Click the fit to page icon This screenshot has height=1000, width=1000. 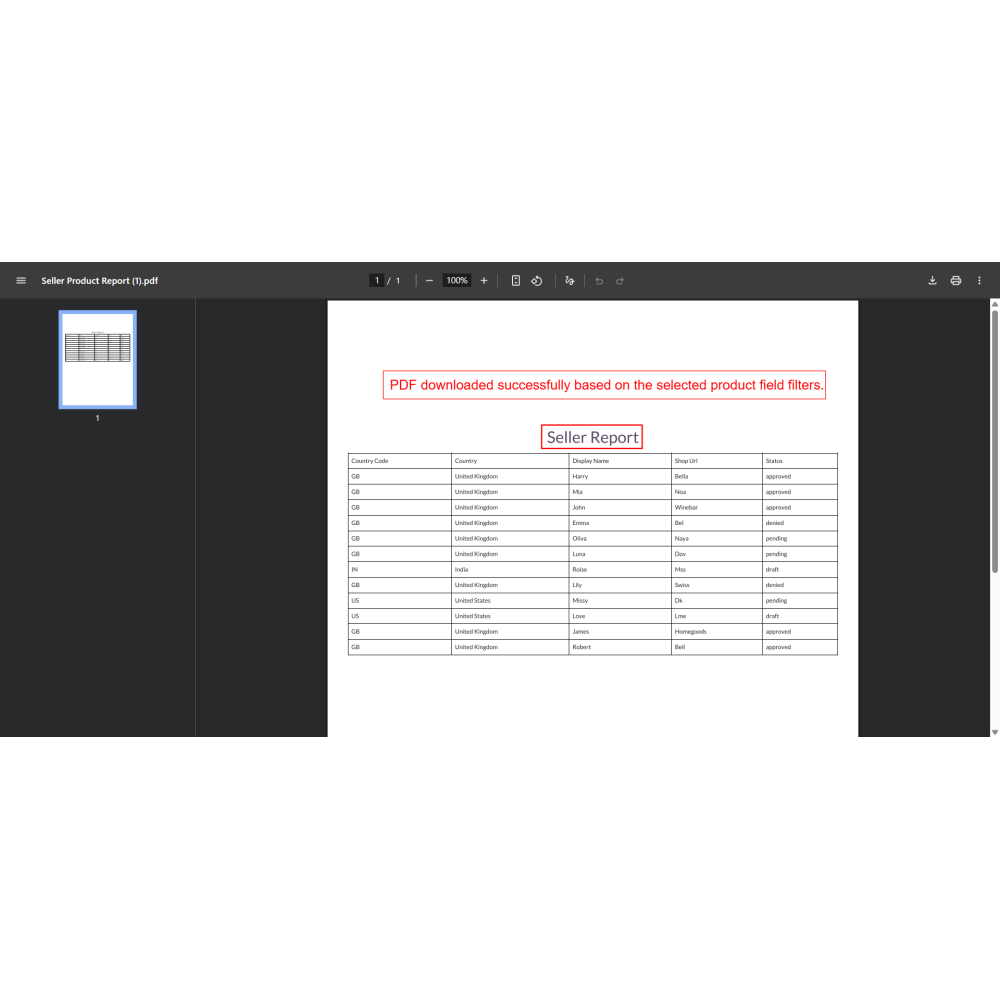click(x=516, y=281)
